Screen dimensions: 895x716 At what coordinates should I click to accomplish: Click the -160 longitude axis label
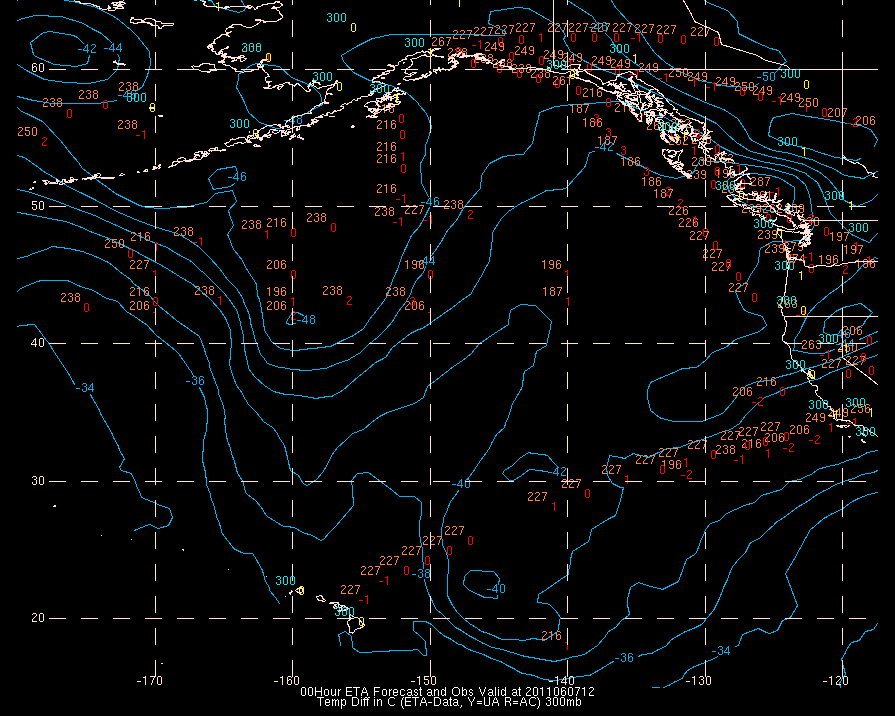pyautogui.click(x=292, y=681)
